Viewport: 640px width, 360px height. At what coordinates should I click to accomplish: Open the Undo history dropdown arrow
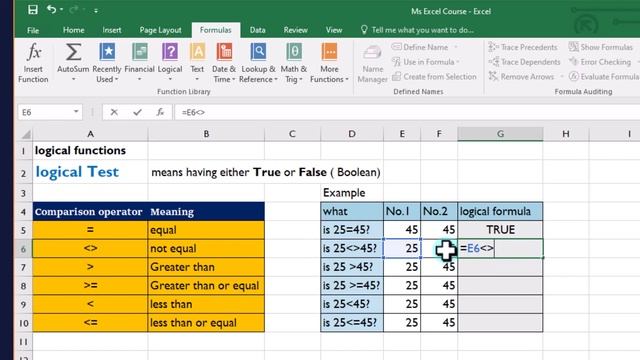62,10
